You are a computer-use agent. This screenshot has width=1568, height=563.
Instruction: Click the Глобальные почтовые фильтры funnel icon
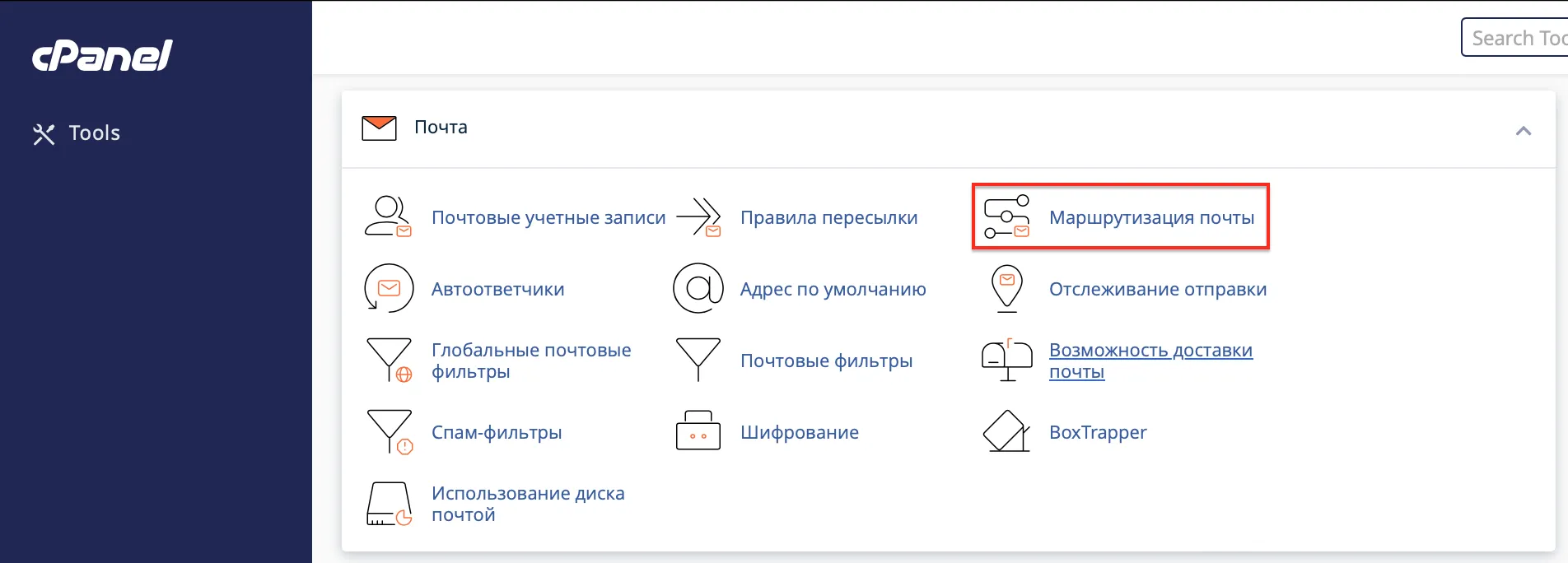[x=388, y=361]
